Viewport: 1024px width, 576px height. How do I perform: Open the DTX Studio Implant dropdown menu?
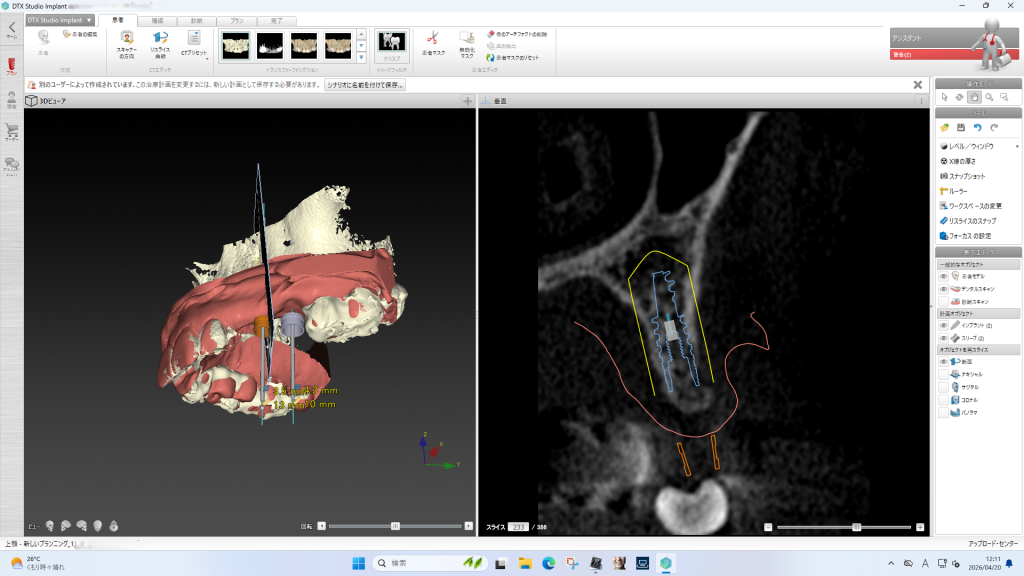61,20
